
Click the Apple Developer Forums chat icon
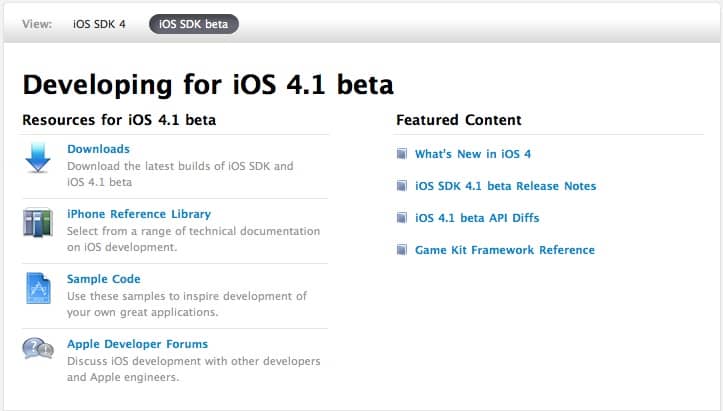point(38,349)
